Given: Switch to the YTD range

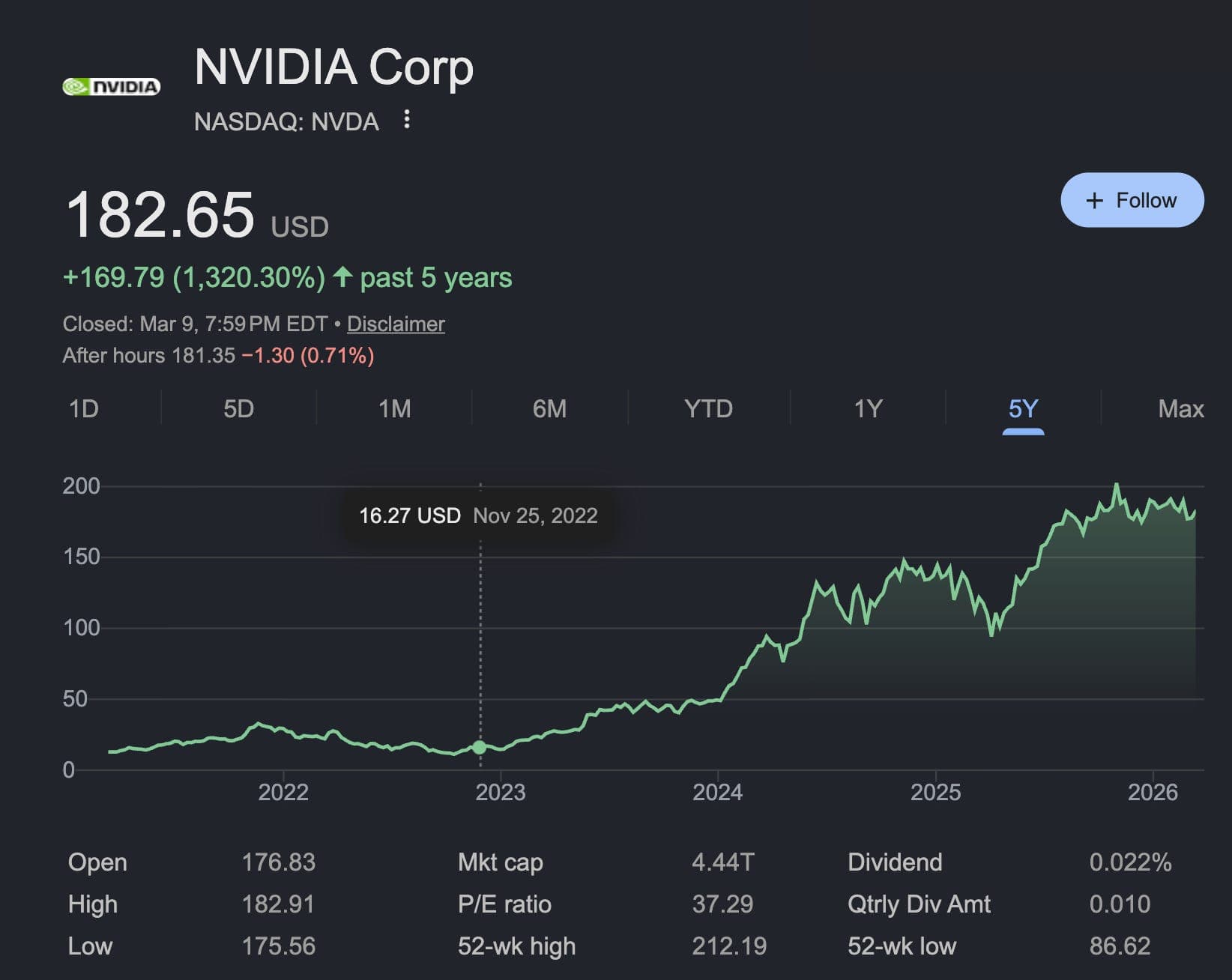Looking at the screenshot, I should coord(708,409).
